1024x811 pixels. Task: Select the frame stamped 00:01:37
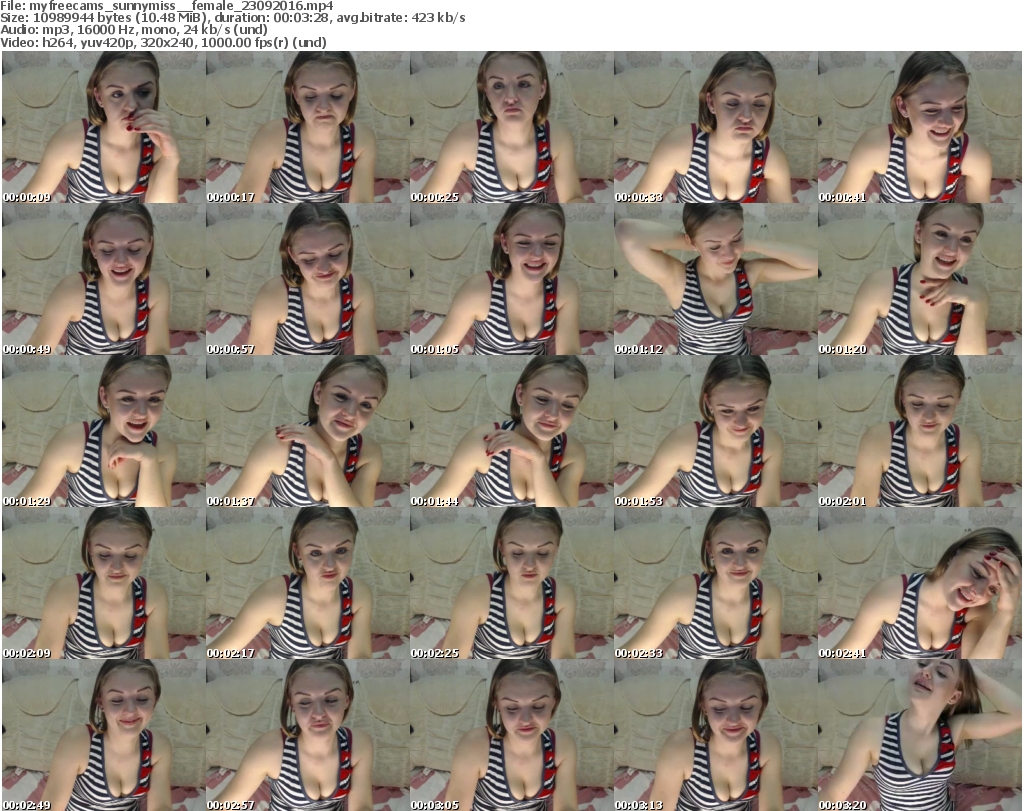308,432
